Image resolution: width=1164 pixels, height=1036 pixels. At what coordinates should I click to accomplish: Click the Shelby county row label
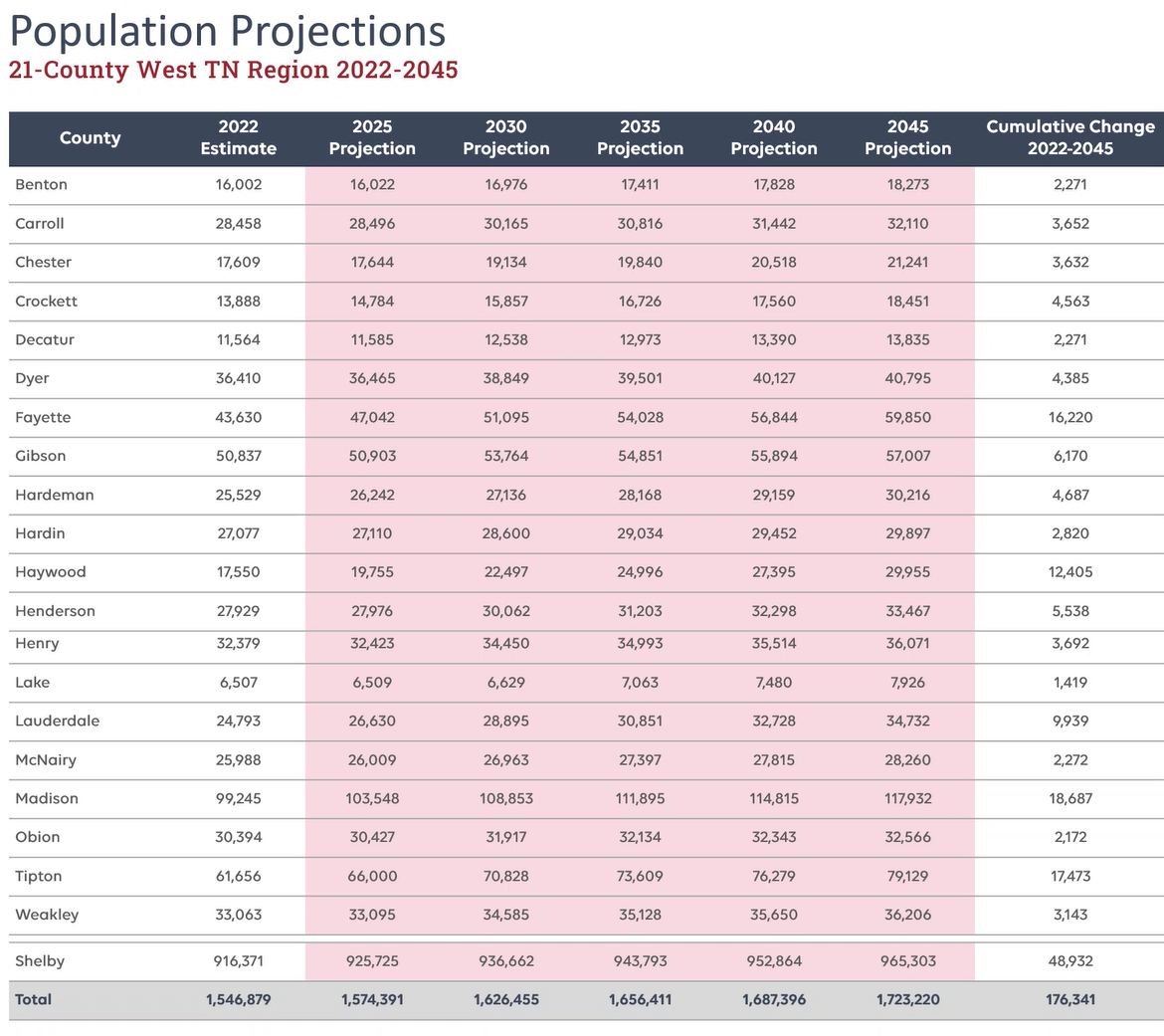(x=40, y=961)
